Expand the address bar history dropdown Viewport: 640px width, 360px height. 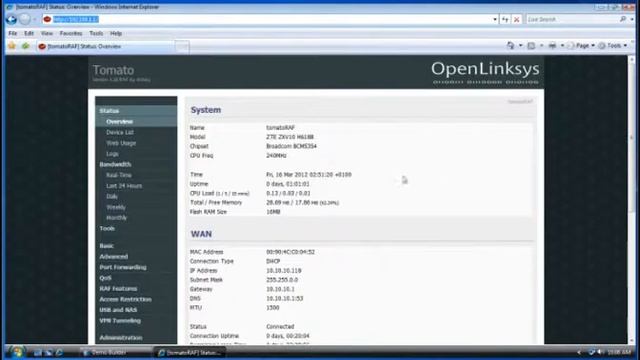tap(495, 19)
